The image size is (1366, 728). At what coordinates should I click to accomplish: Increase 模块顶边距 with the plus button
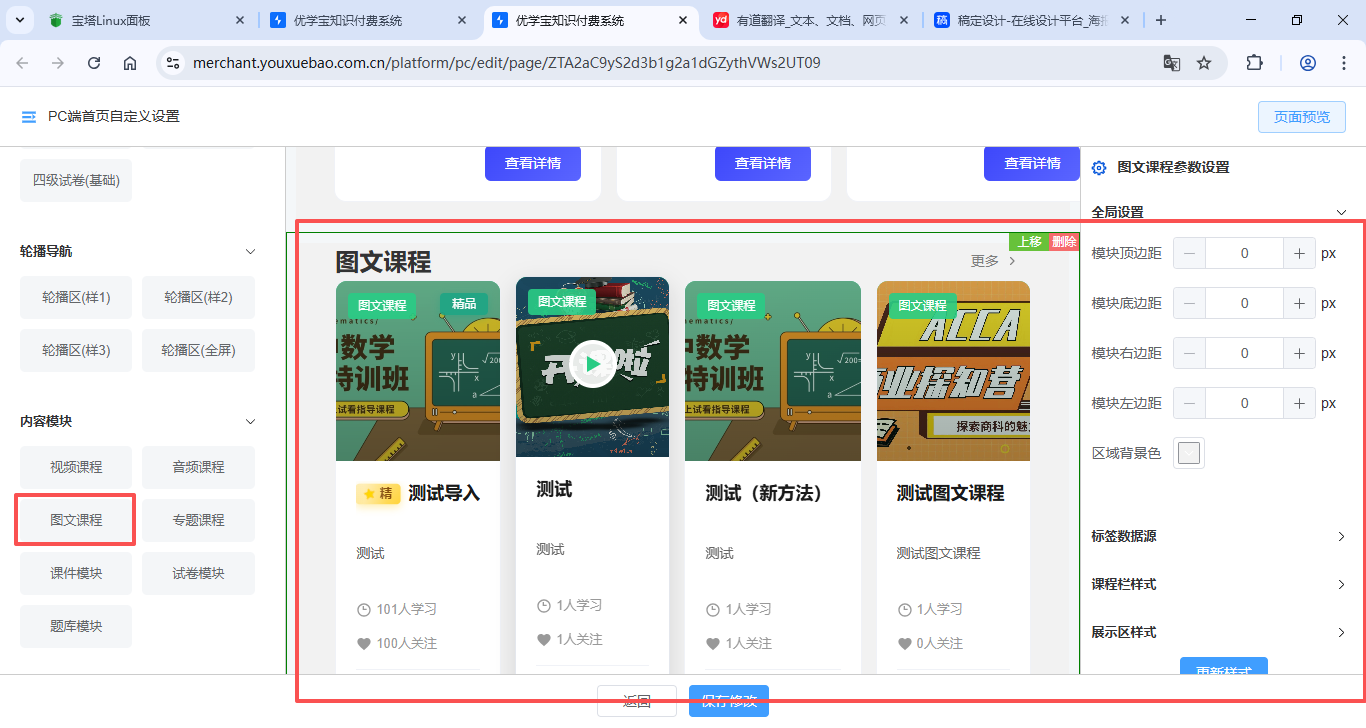point(1299,254)
